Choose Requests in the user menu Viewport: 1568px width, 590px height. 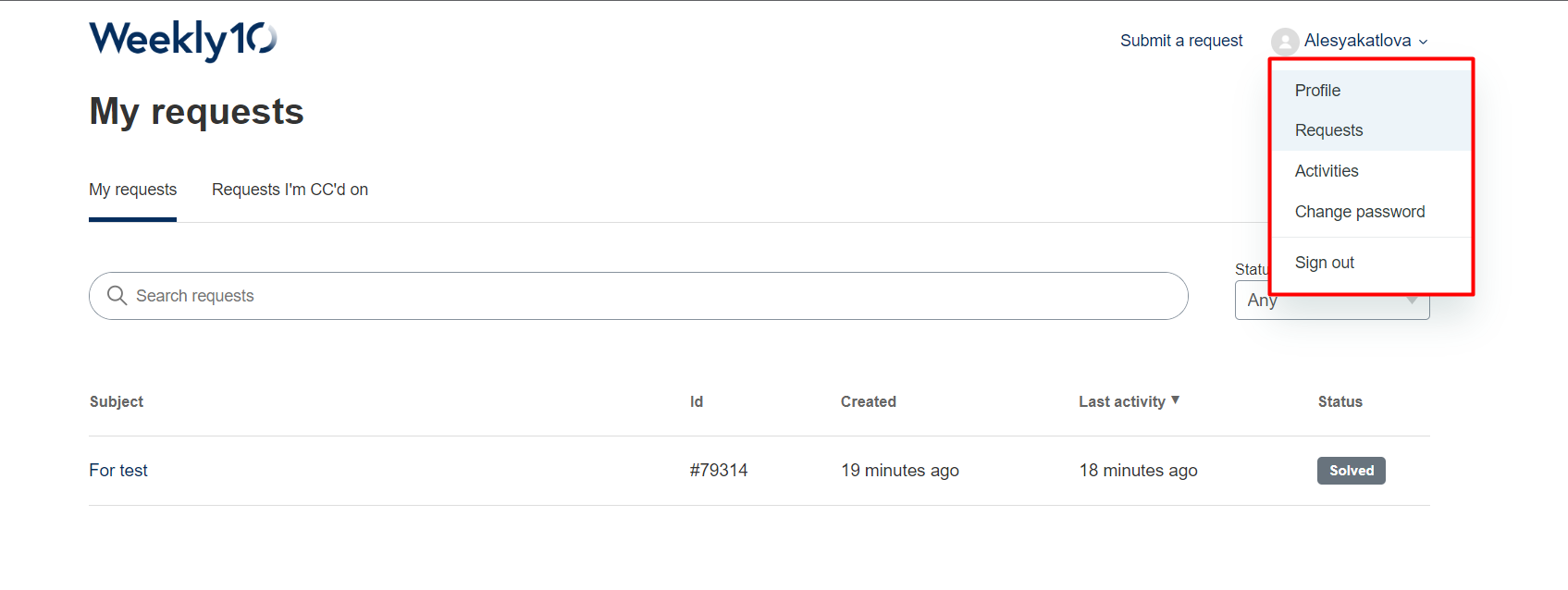coord(1328,130)
